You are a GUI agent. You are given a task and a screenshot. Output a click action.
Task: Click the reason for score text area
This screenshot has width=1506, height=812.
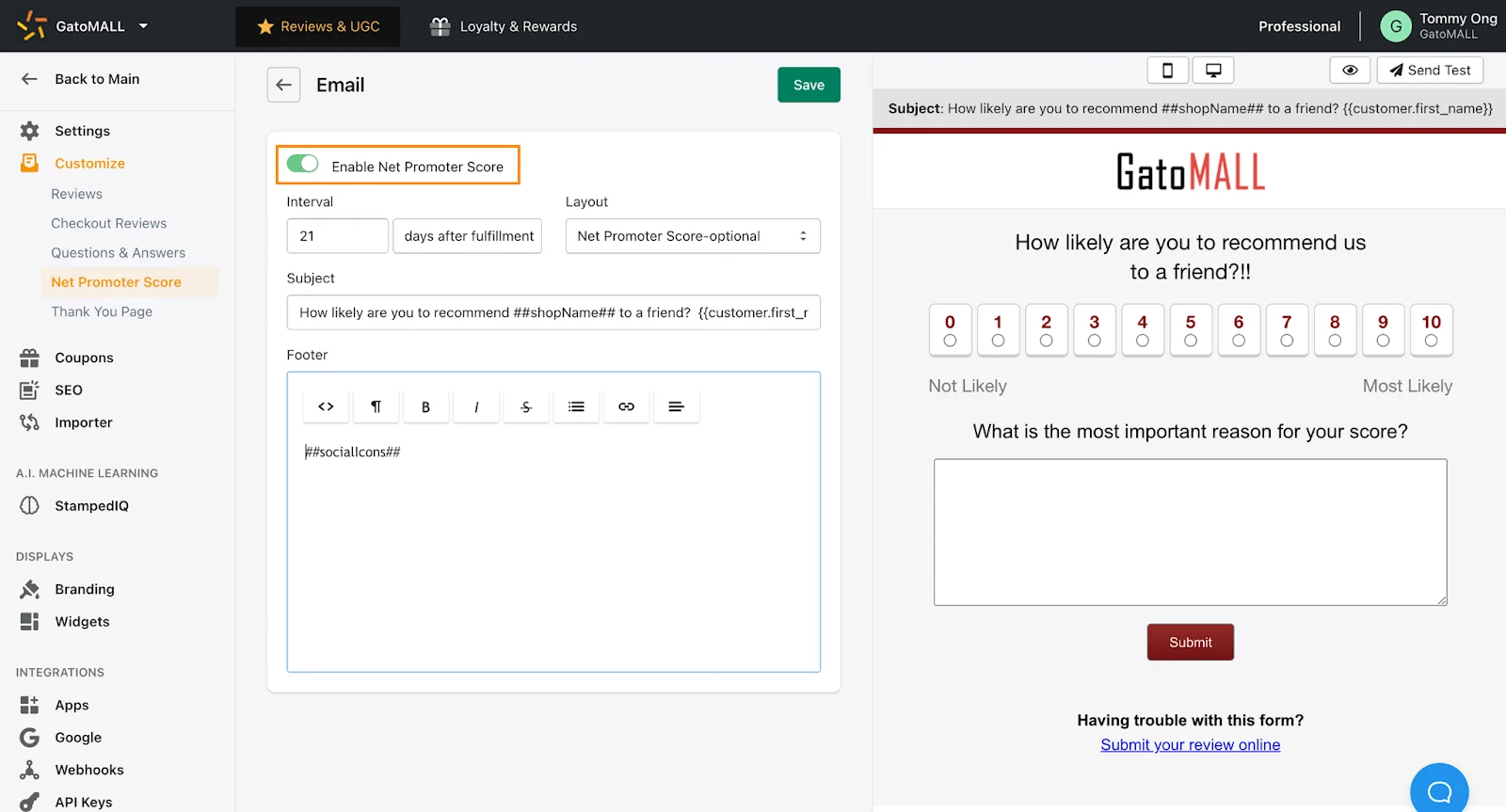click(x=1191, y=533)
